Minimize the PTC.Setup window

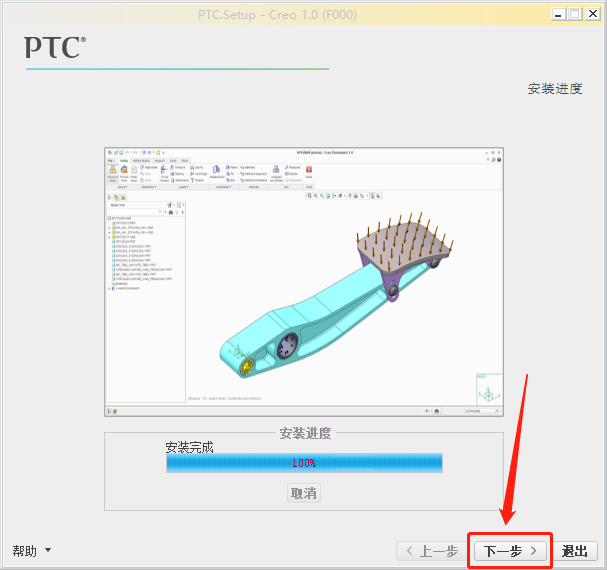558,14
